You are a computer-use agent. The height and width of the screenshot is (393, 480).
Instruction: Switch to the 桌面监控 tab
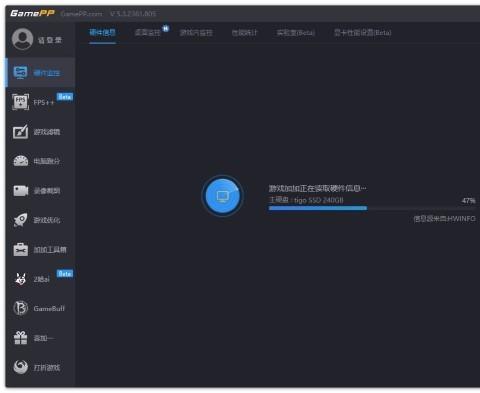click(148, 33)
